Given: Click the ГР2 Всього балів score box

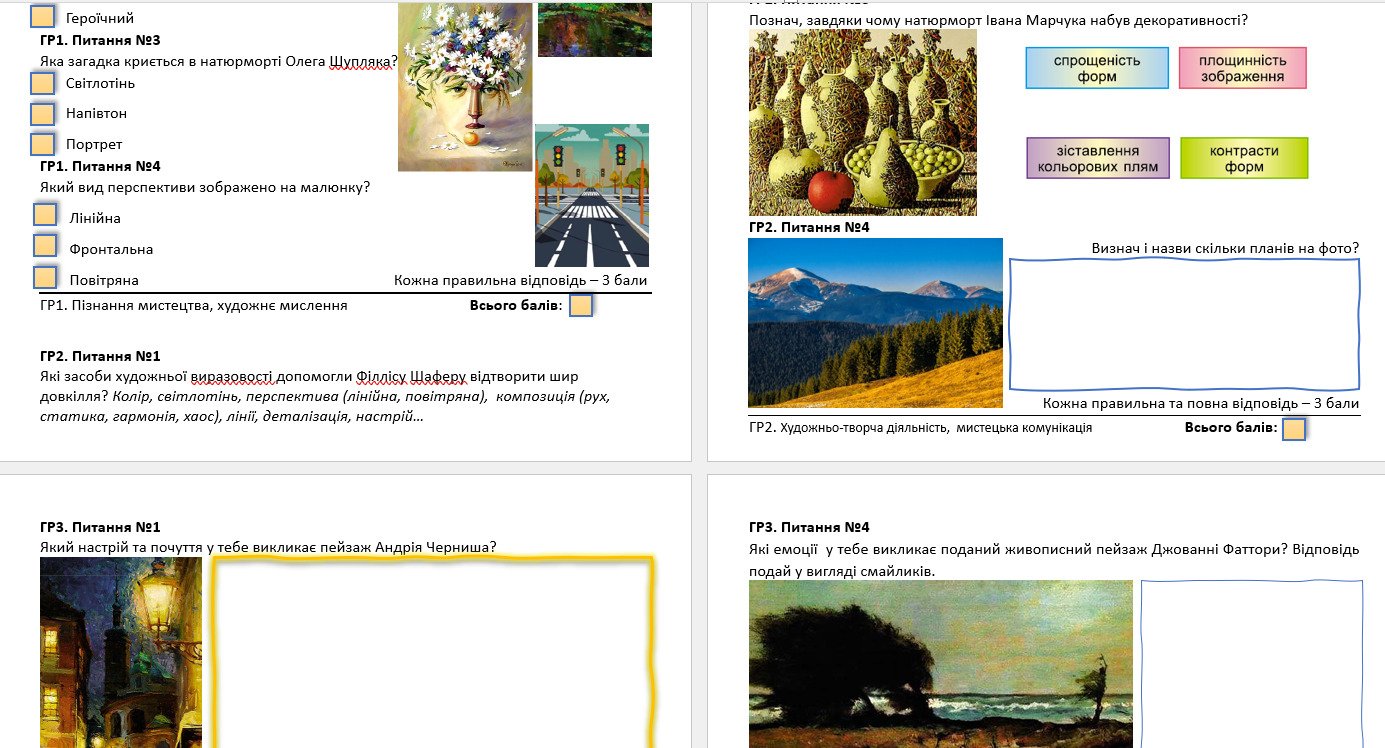Looking at the screenshot, I should pos(1294,429).
